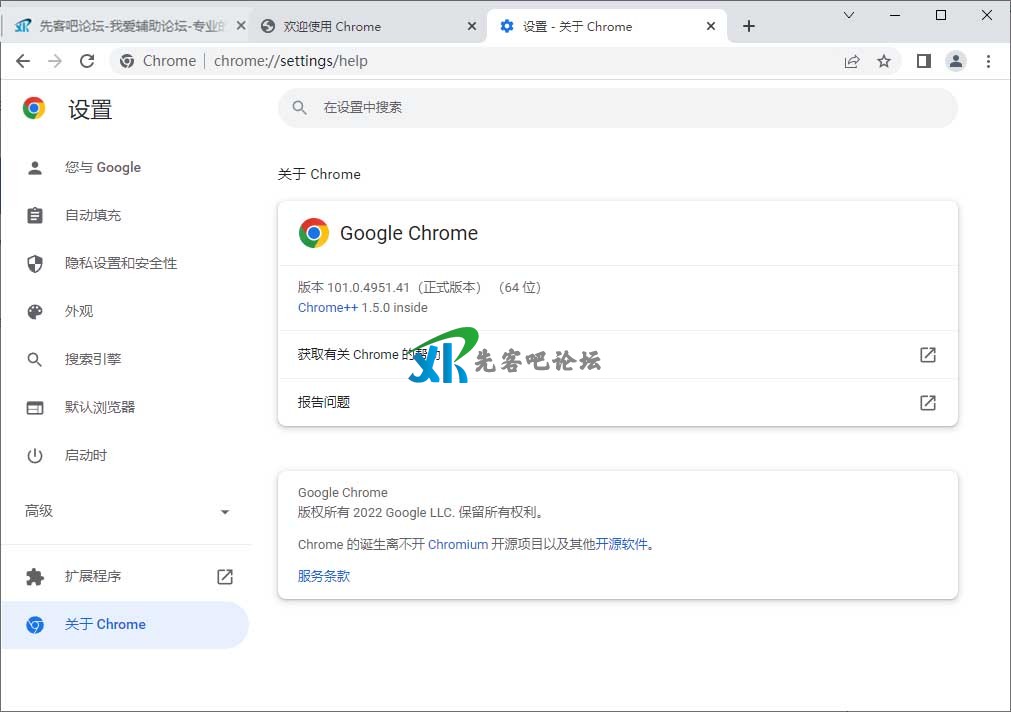Image resolution: width=1011 pixels, height=712 pixels.
Task: Click the Chrome++ link
Action: point(327,308)
